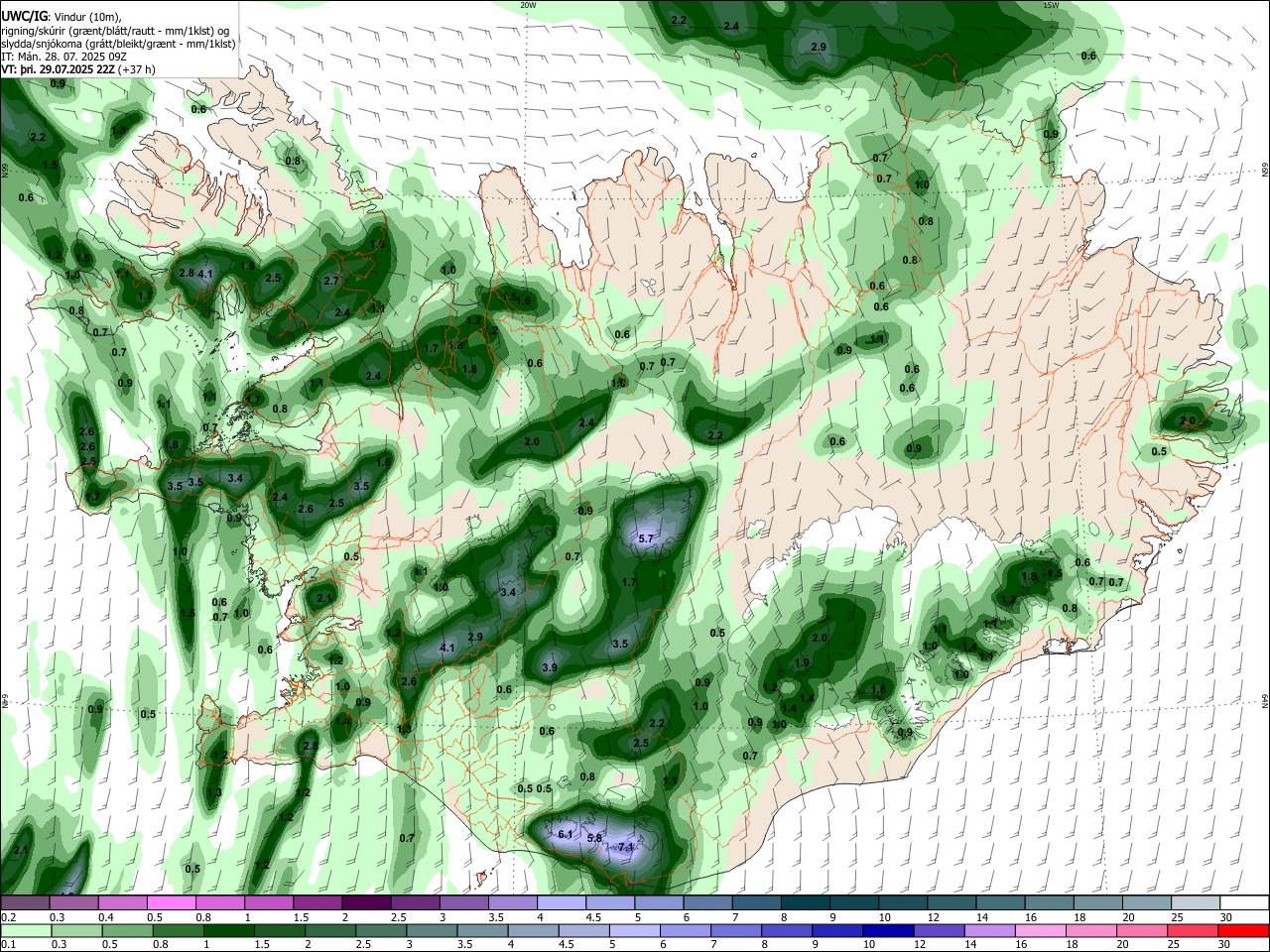Click the 1.7 value below the 5.7 peak
Viewport: 1270px width, 952px height.
click(629, 582)
